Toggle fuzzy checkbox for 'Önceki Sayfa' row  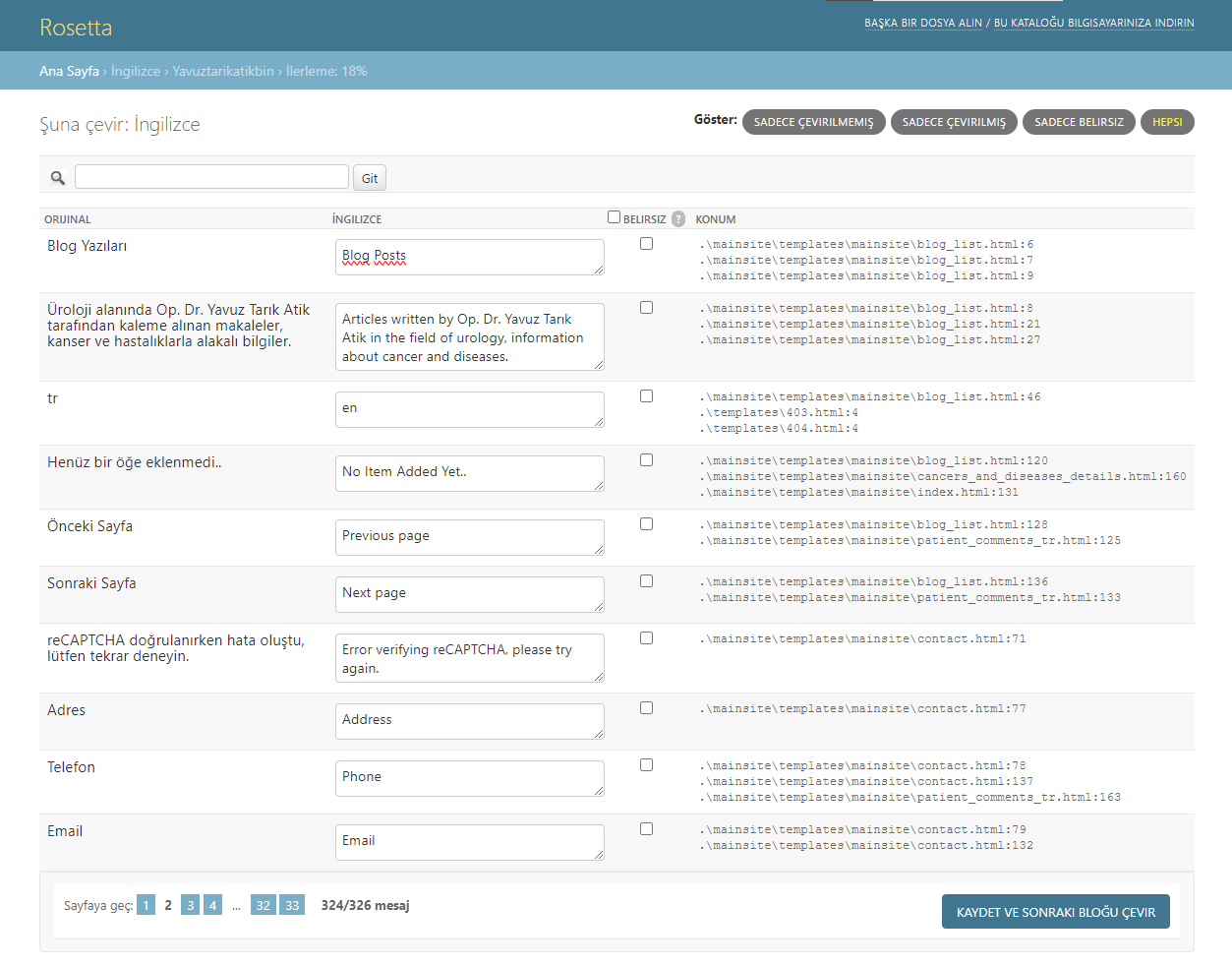(x=646, y=523)
